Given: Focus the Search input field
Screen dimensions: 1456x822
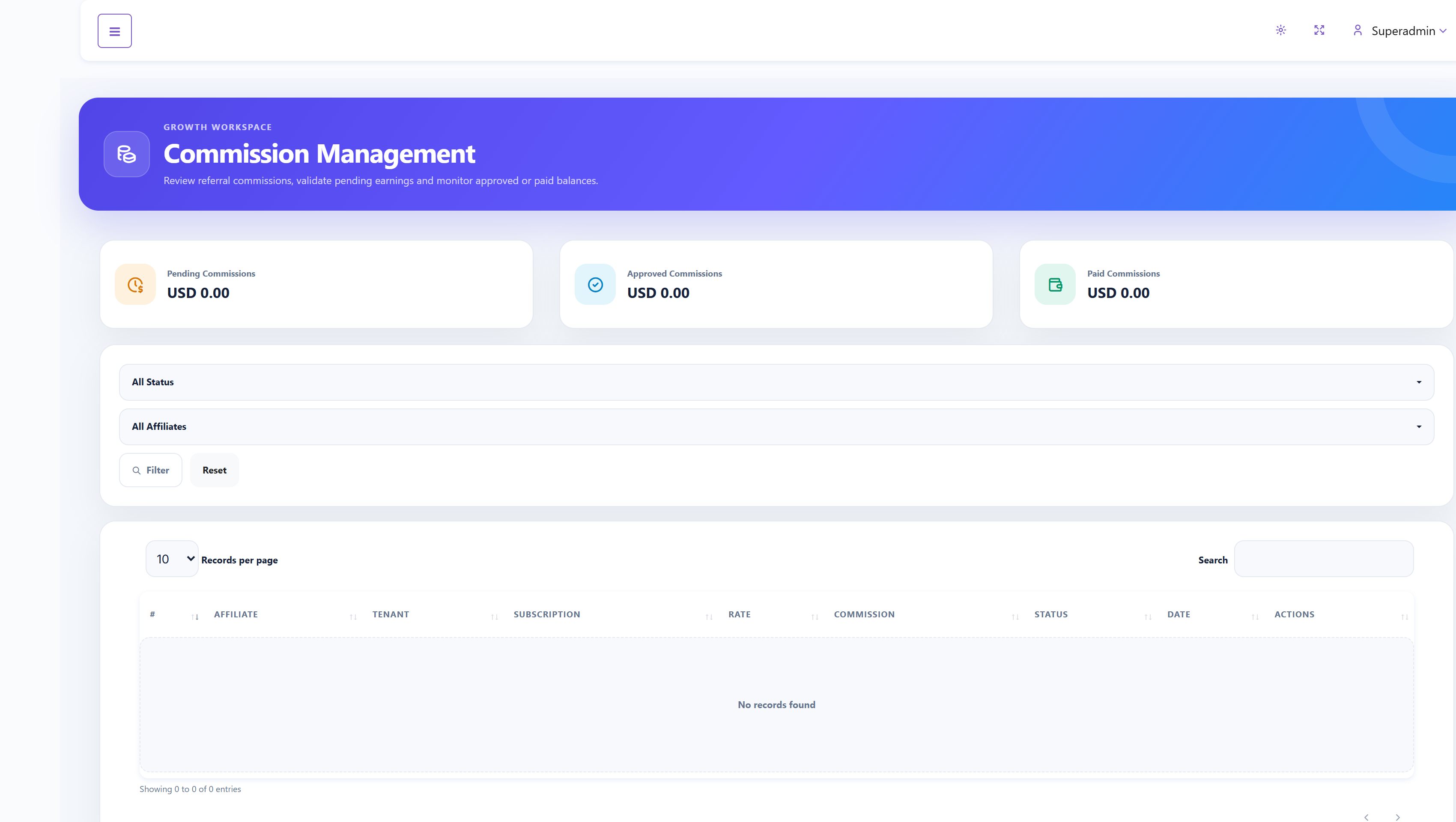Looking at the screenshot, I should click(1324, 559).
